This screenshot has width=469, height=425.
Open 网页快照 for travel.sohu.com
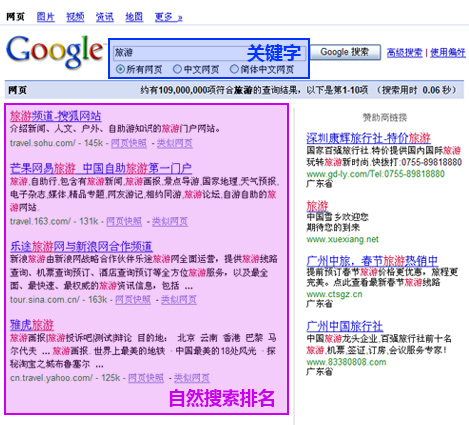click(129, 143)
